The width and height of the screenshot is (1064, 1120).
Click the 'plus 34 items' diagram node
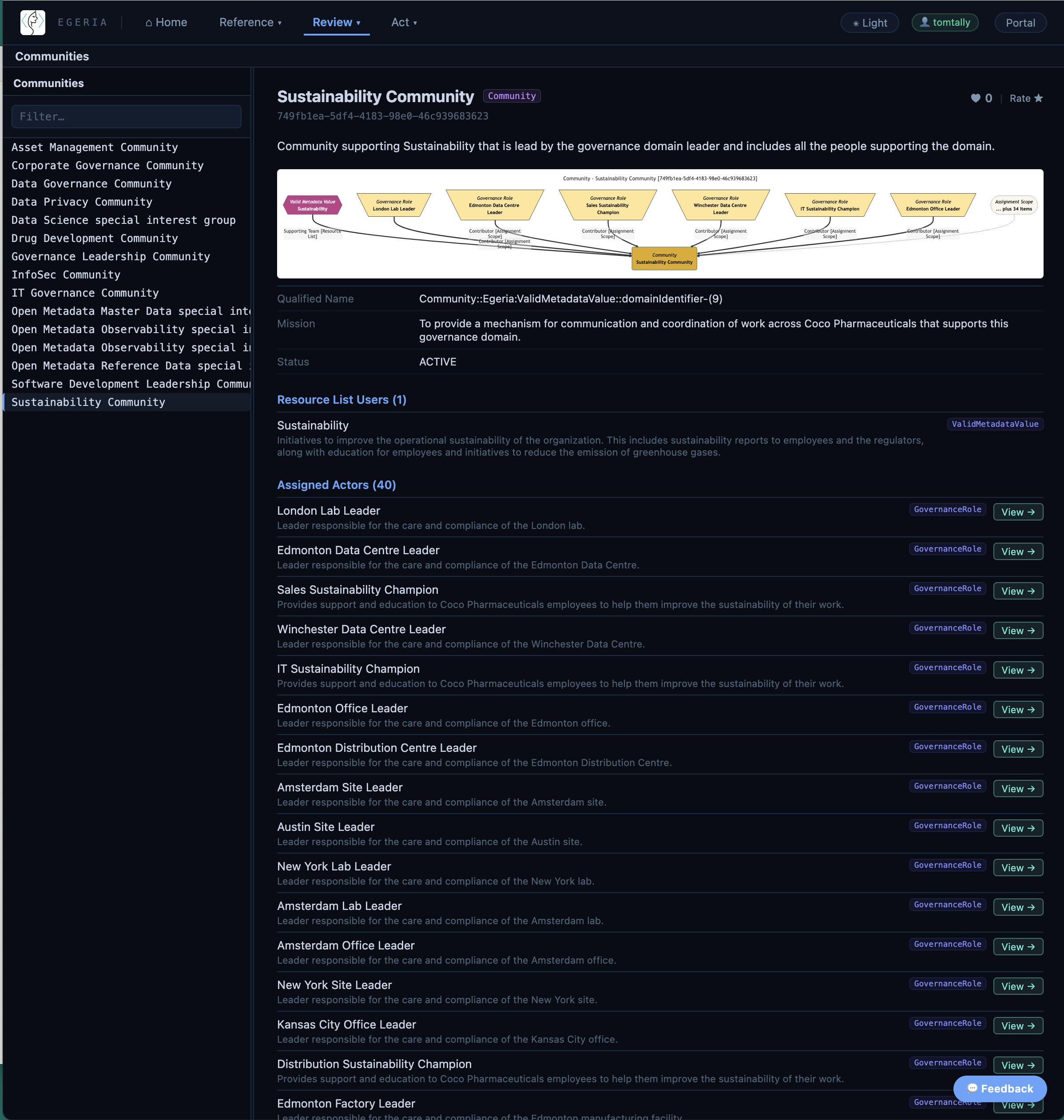[1013, 205]
